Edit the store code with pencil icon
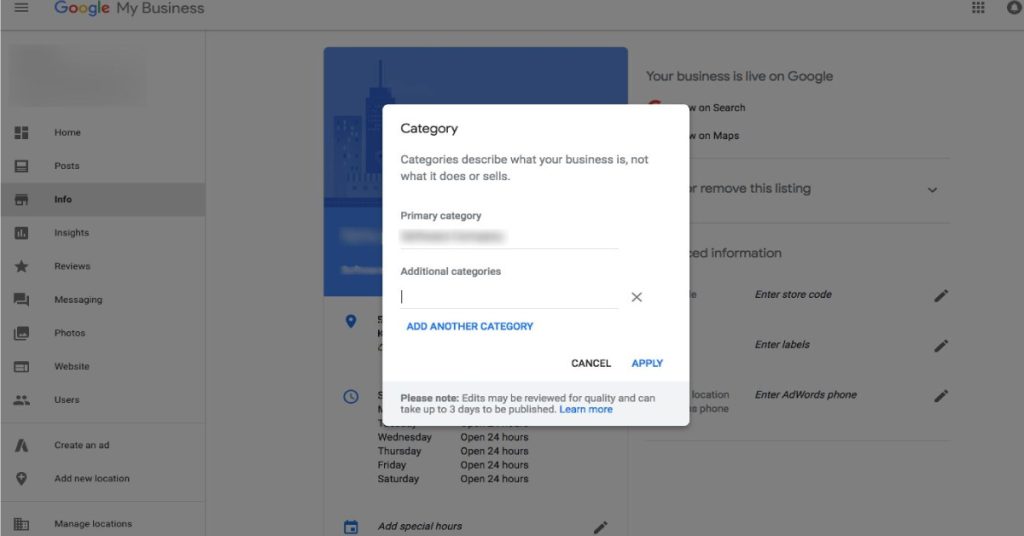The image size is (1024, 536). click(941, 296)
